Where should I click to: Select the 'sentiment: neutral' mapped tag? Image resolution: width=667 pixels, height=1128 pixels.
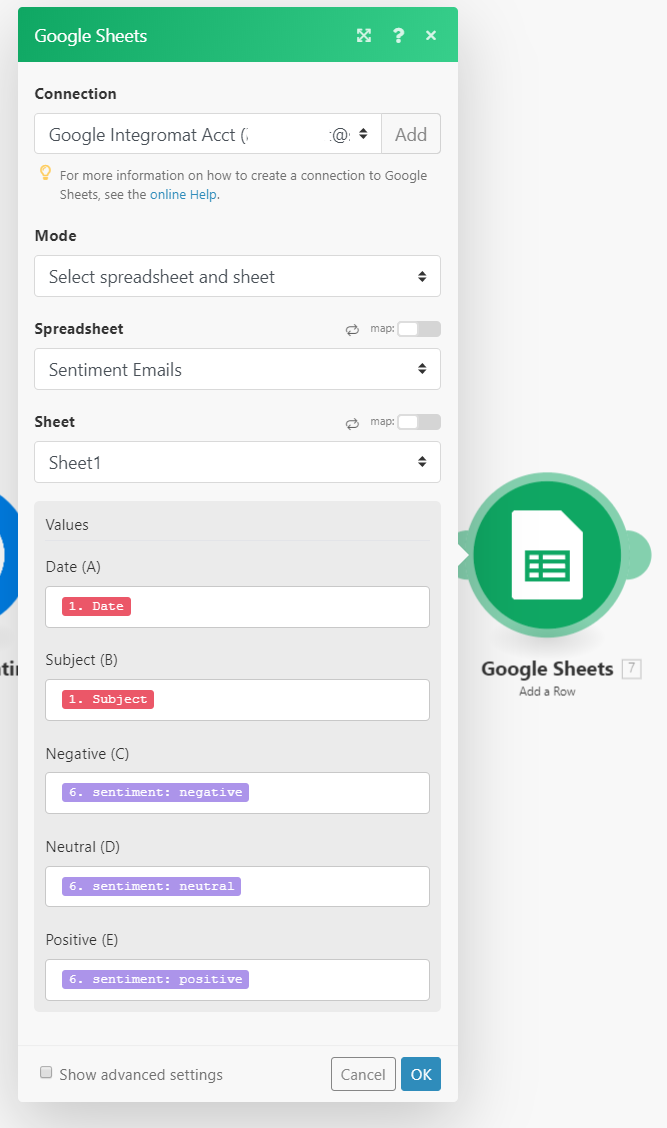151,886
